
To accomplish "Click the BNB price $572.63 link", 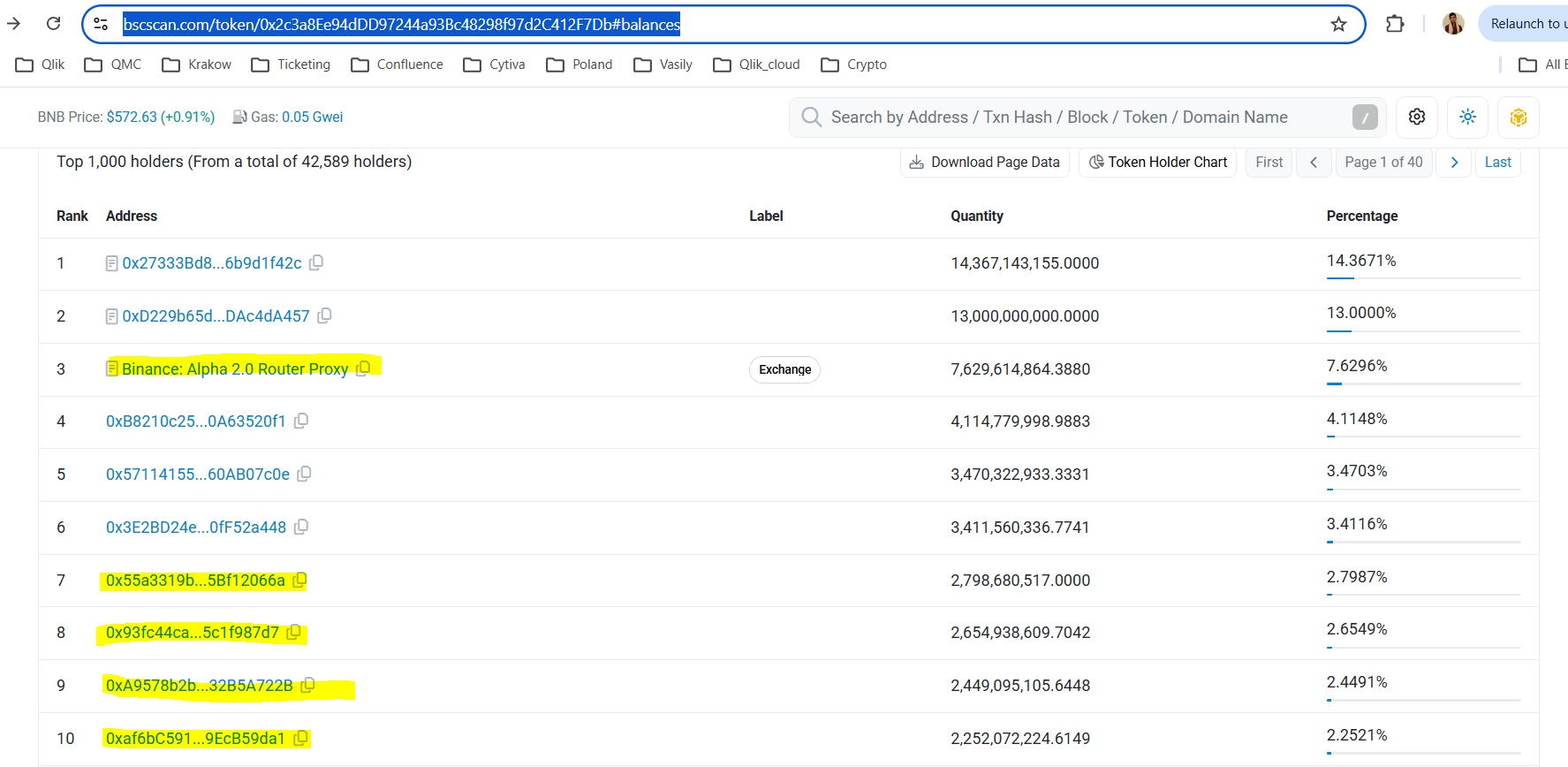I will [161, 117].
